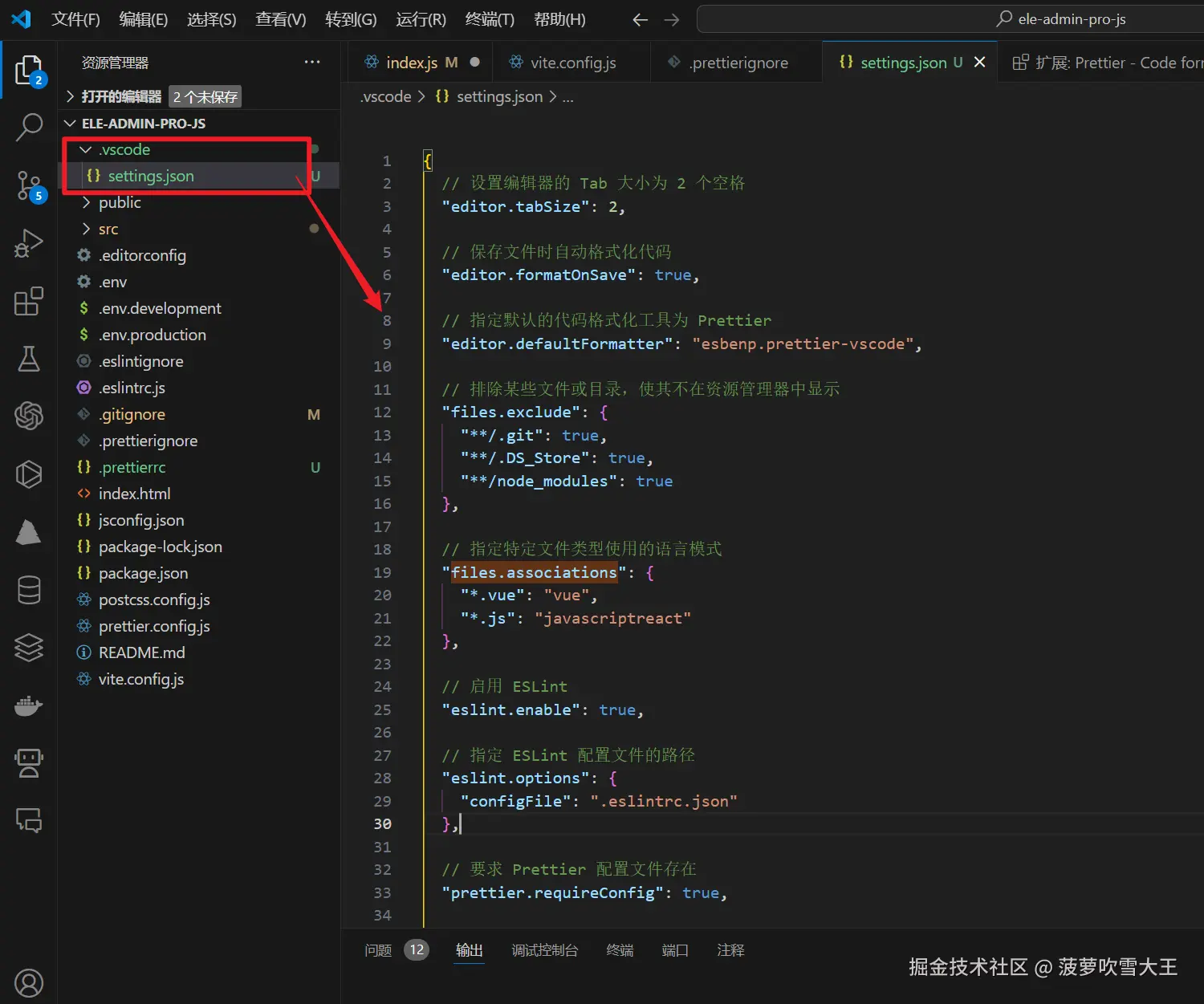This screenshot has width=1204, height=1004.
Task: Open the Accounts icon at bottom left
Action: [x=29, y=982]
